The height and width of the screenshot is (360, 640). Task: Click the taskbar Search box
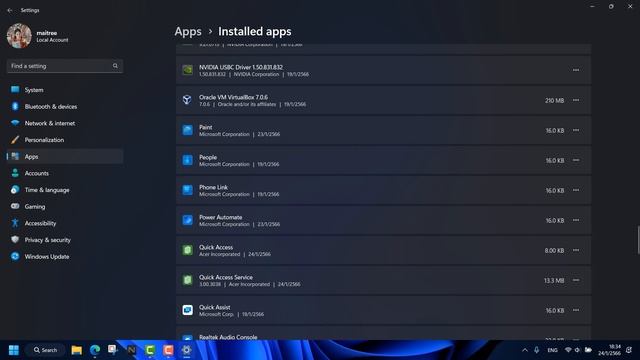point(45,350)
